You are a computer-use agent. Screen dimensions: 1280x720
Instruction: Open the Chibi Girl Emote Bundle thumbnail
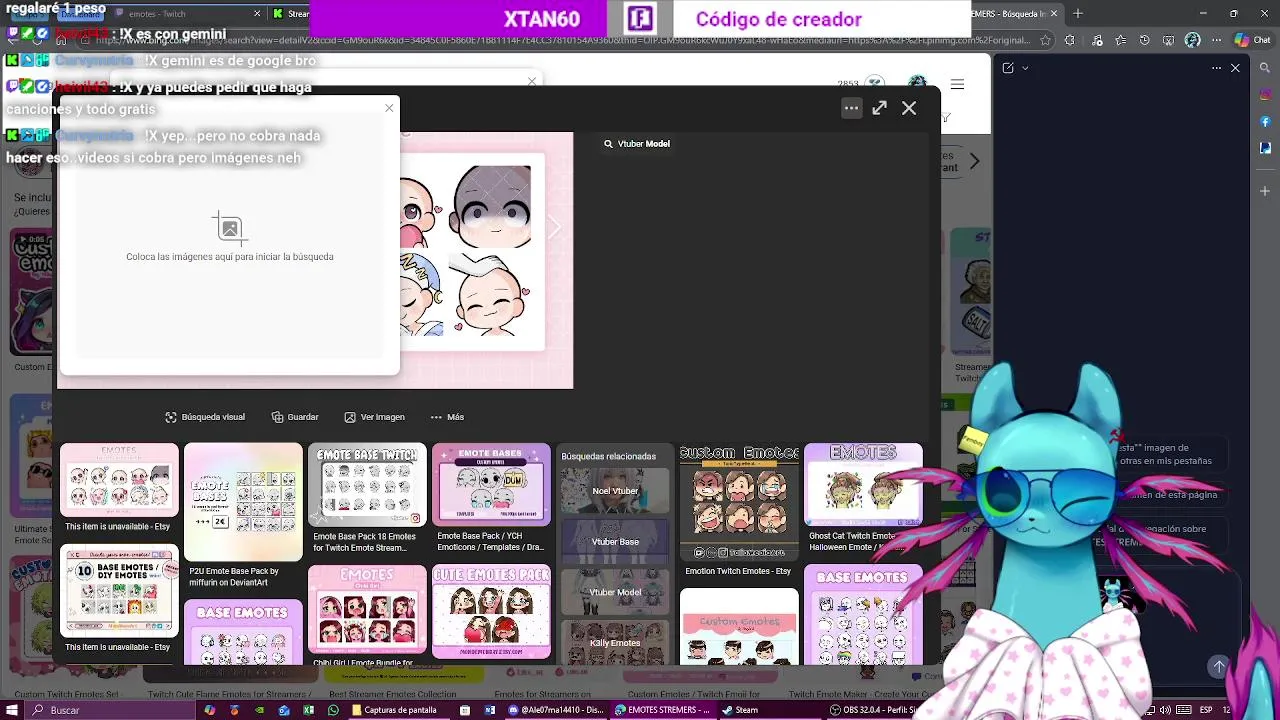[367, 610]
